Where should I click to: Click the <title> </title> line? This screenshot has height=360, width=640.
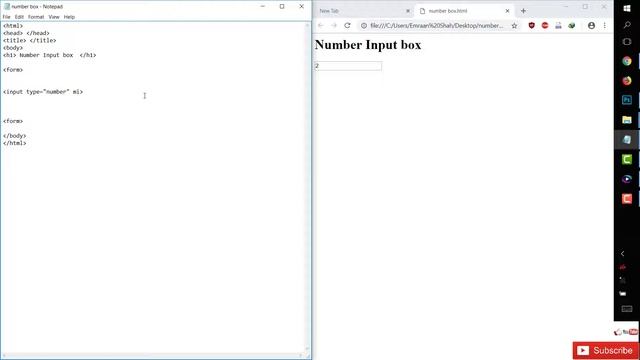[29, 40]
